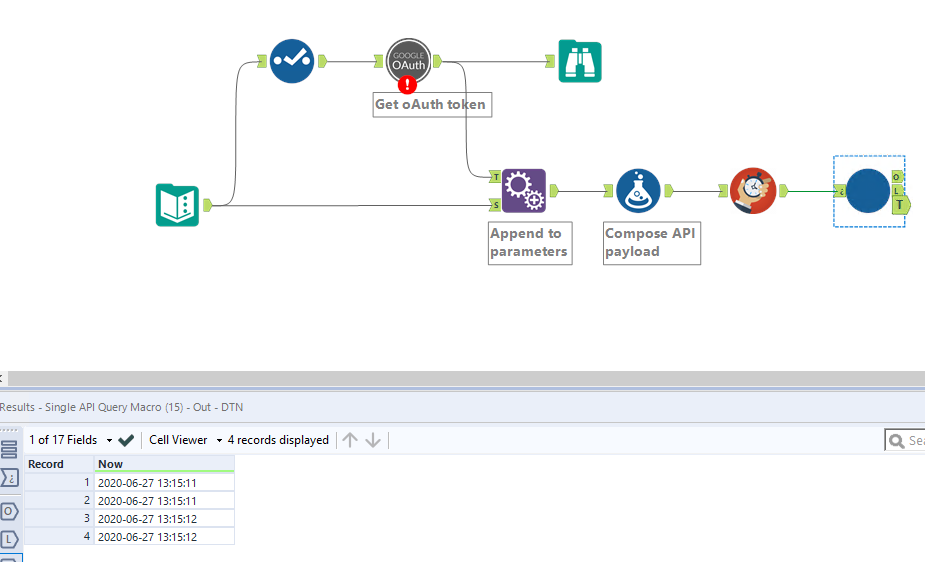Click output anchor of Text Input tool
Viewport: 925px width, 562px height.
(x=208, y=205)
